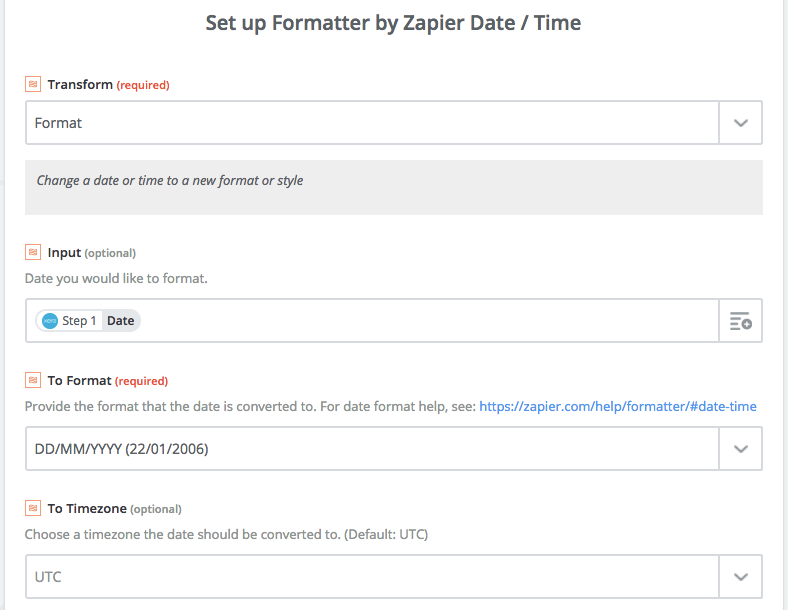Click the DD/MM/YYYY format selection field
Viewport: 788px width, 610px height.
coord(372,449)
